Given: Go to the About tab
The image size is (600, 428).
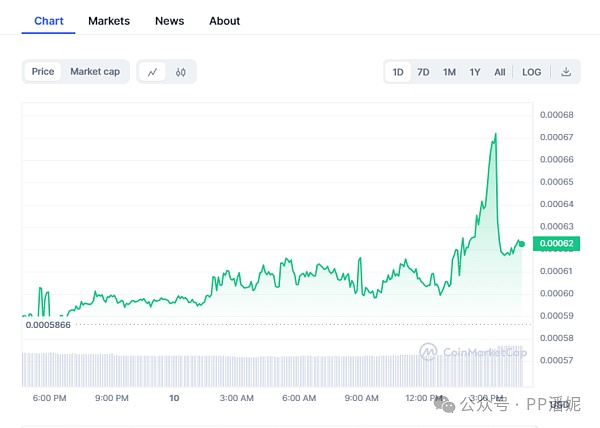Looking at the screenshot, I should point(225,20).
